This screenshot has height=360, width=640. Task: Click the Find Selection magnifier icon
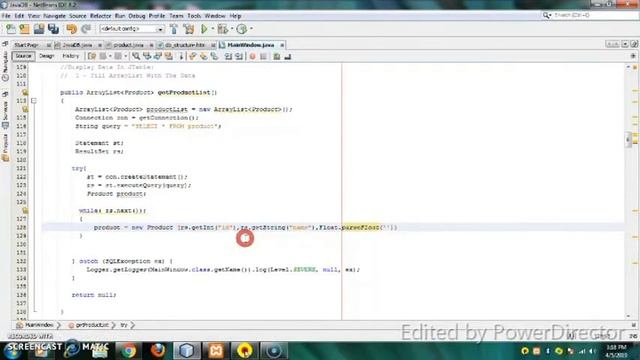(136, 56)
